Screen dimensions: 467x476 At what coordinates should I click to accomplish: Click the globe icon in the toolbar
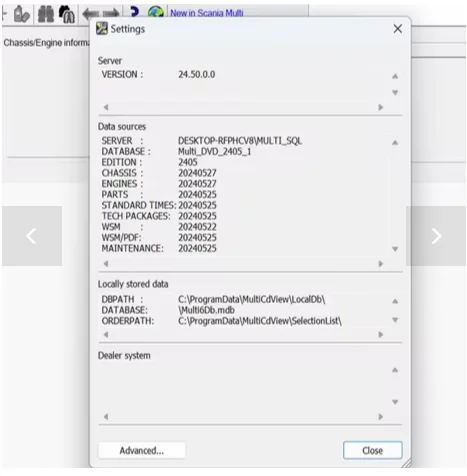tap(156, 12)
